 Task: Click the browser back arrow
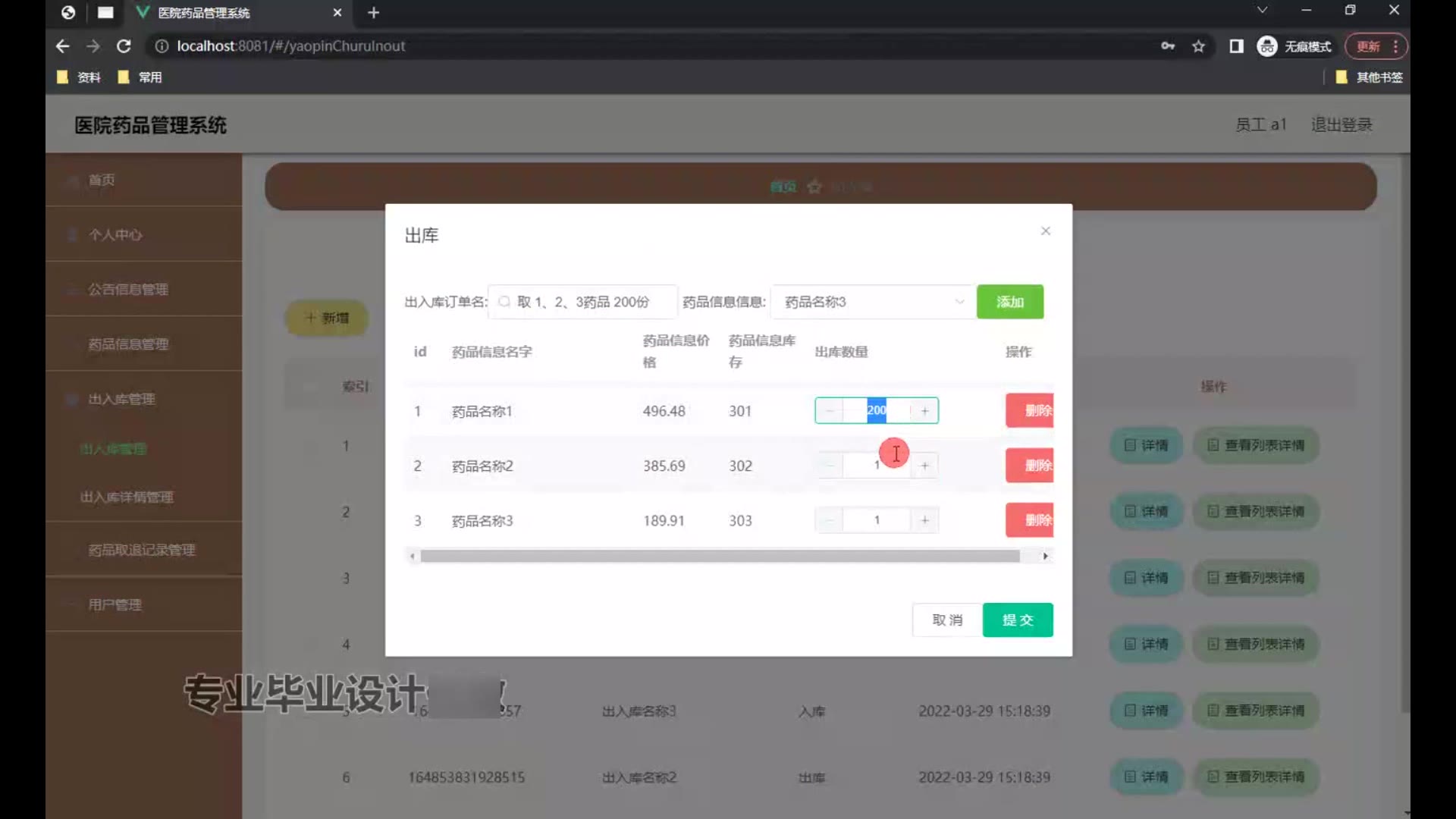click(x=62, y=46)
